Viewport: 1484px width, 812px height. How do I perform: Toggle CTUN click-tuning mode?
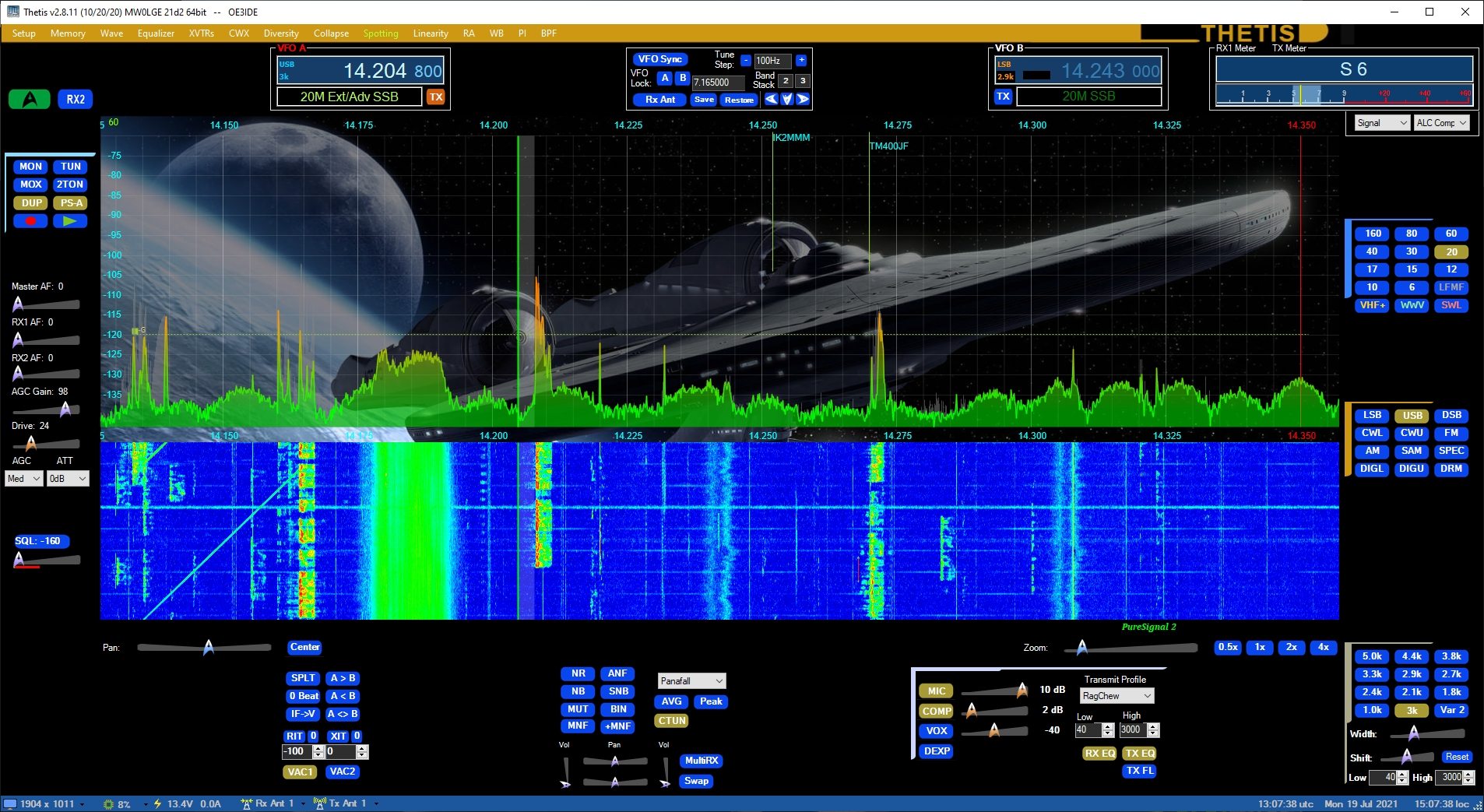(x=670, y=720)
